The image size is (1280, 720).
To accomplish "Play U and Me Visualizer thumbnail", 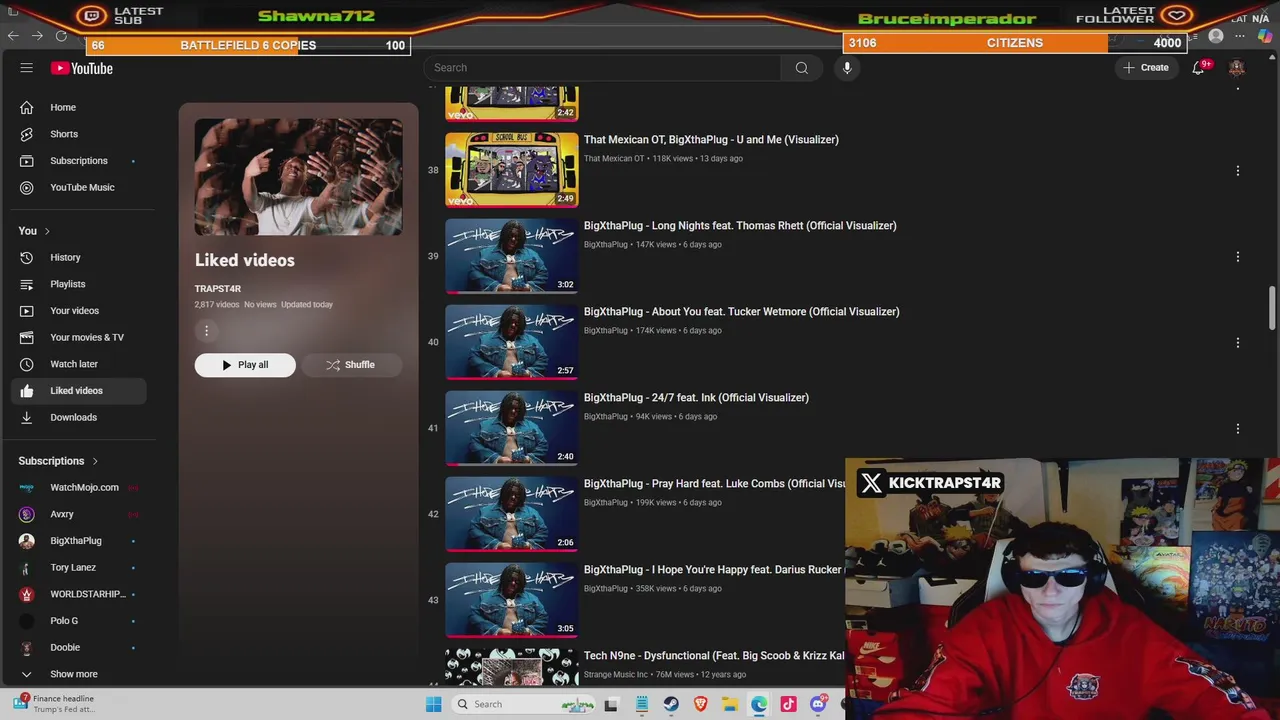I will click(x=512, y=170).
